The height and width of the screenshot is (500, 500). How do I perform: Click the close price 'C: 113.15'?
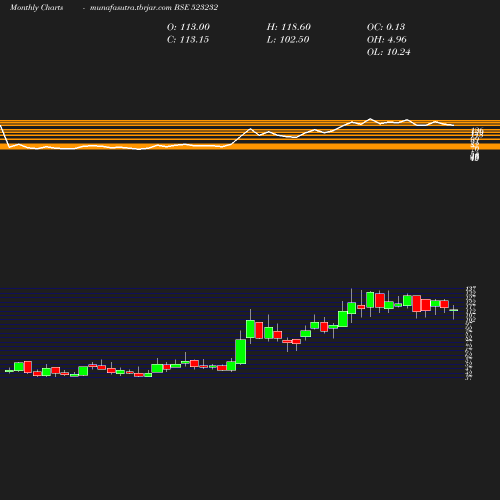(x=188, y=40)
